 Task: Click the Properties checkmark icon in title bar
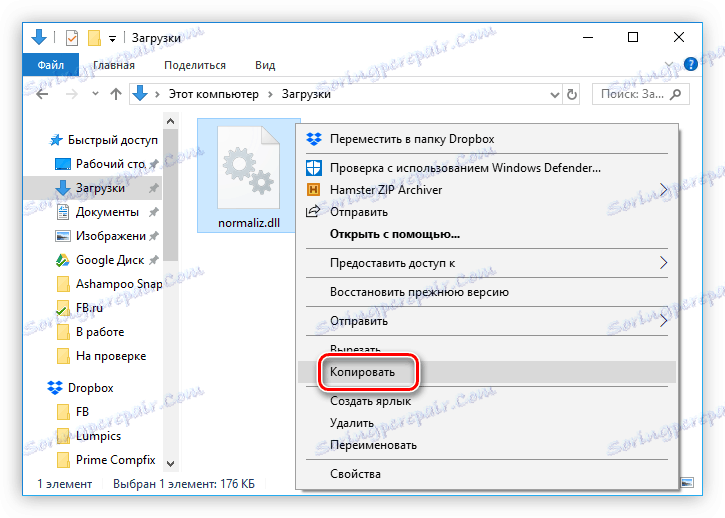pyautogui.click(x=72, y=38)
